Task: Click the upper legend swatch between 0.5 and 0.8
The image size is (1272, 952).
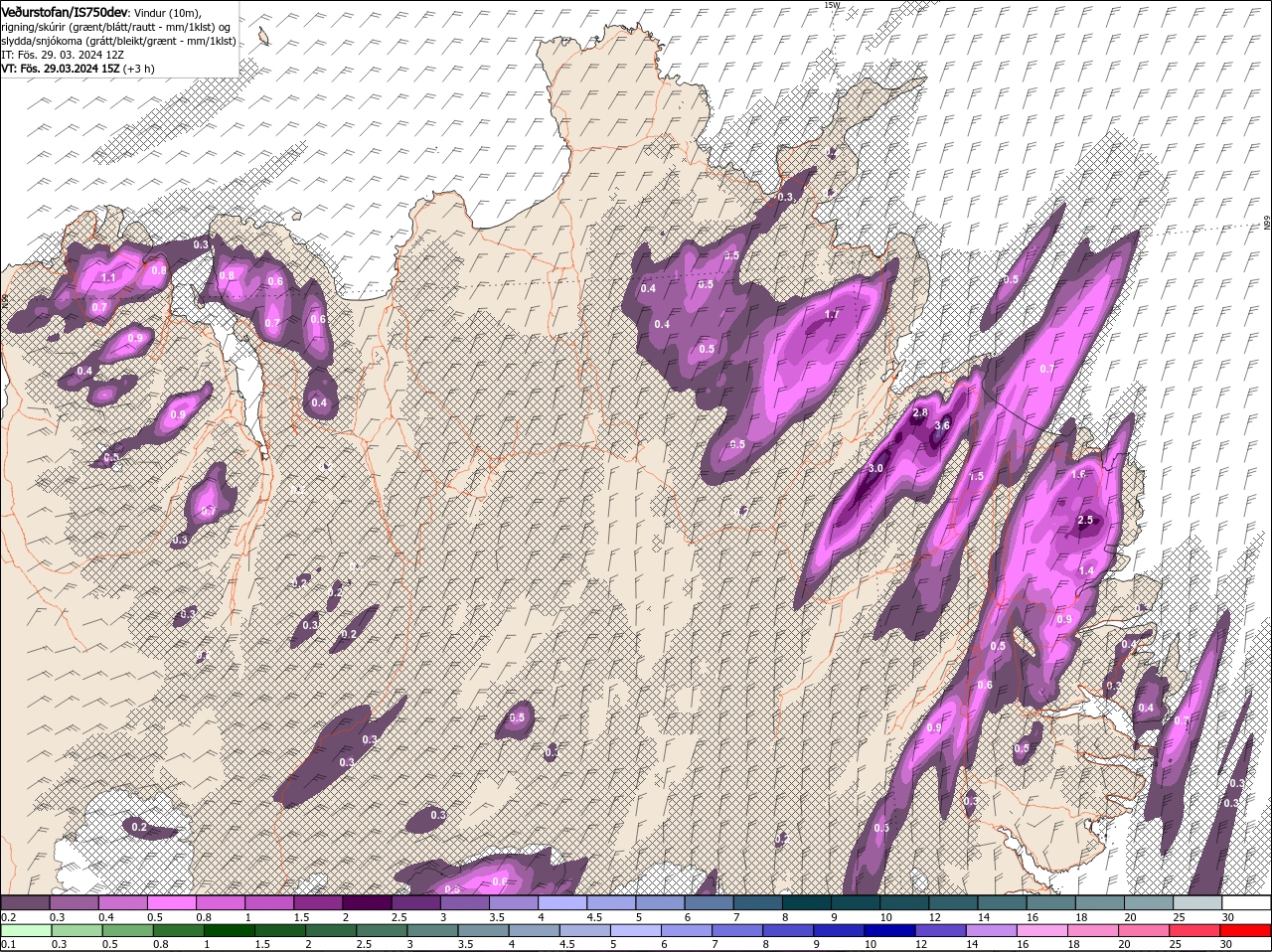Action: pyautogui.click(x=171, y=902)
